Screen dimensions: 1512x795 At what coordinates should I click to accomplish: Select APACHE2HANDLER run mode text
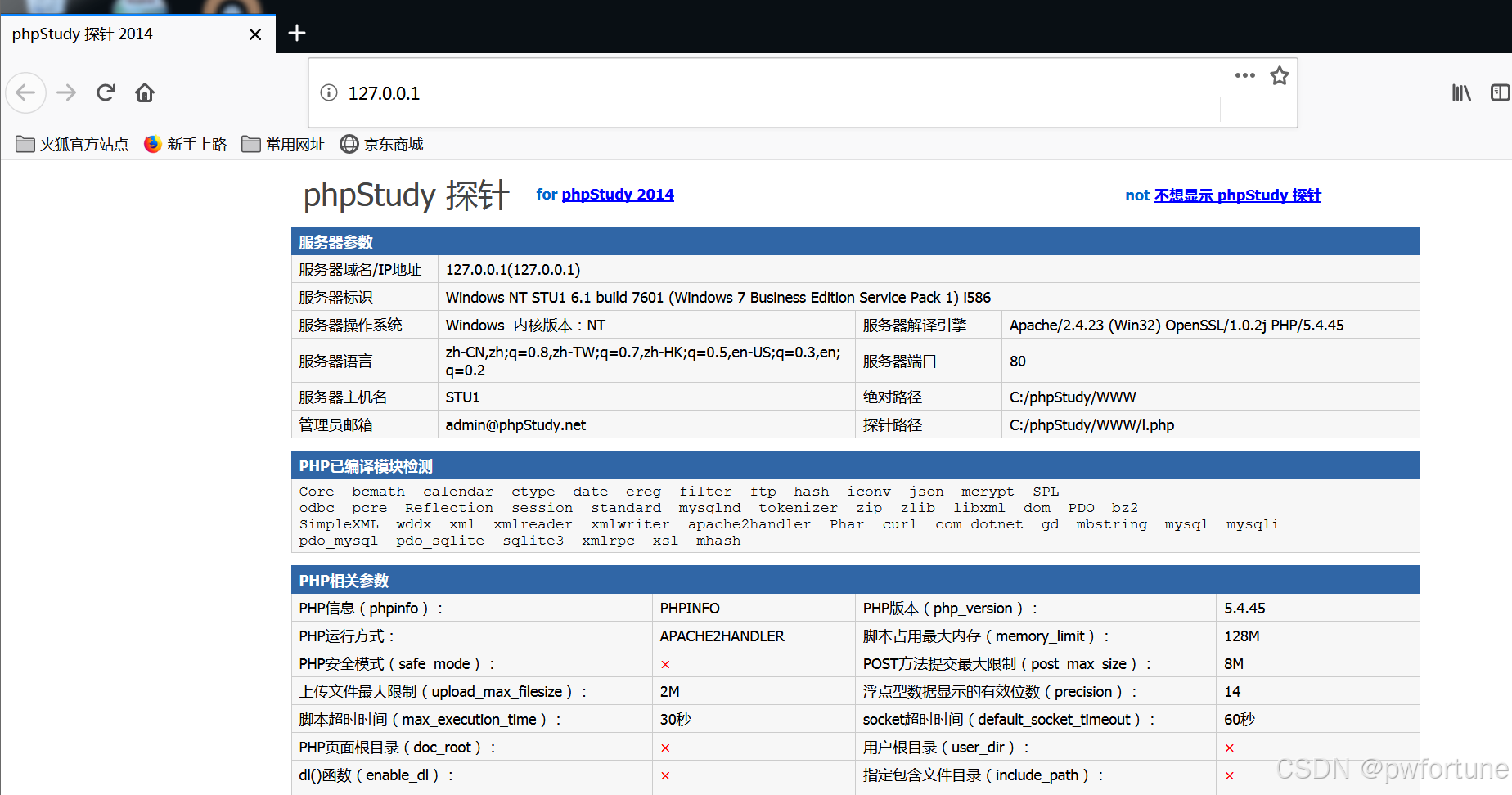[722, 636]
